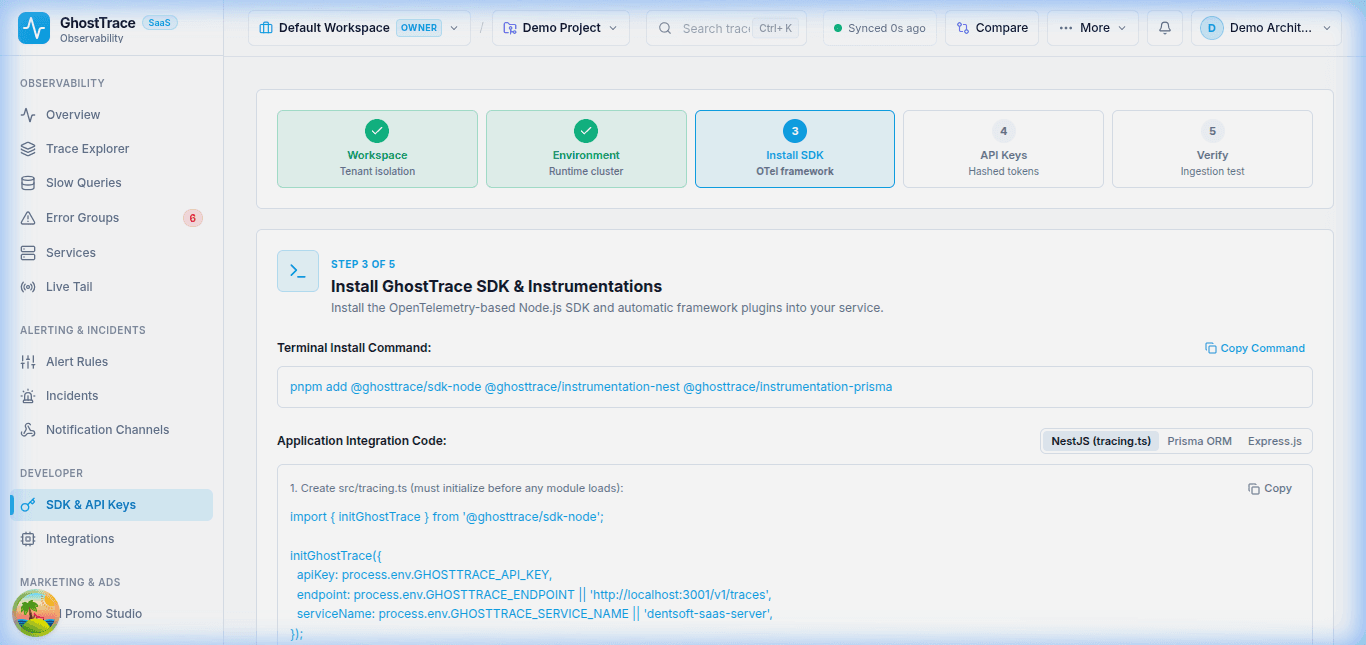Open the Demo Architect user menu
1366x645 pixels.
click(x=1266, y=28)
